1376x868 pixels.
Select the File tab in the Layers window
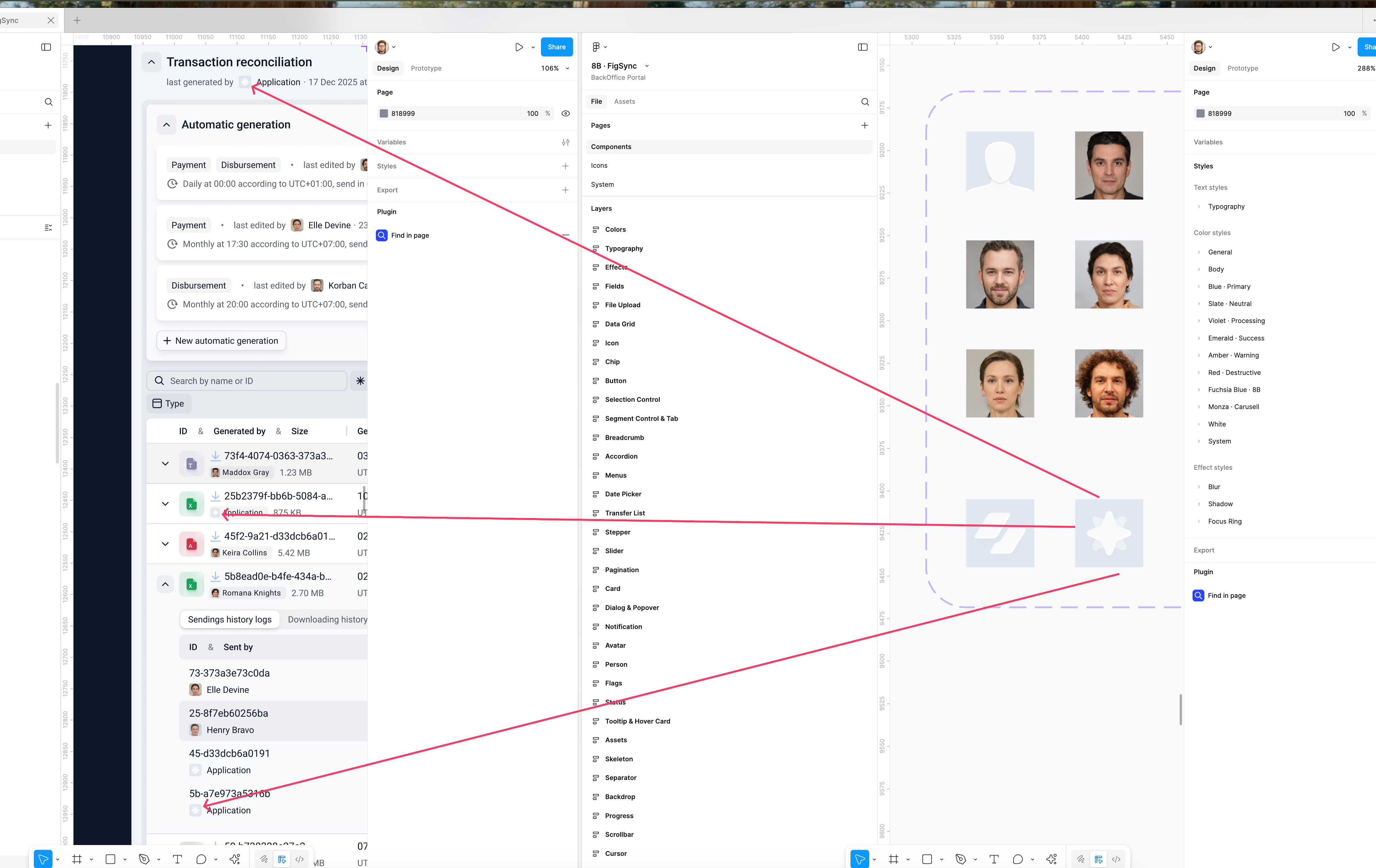[x=596, y=101]
